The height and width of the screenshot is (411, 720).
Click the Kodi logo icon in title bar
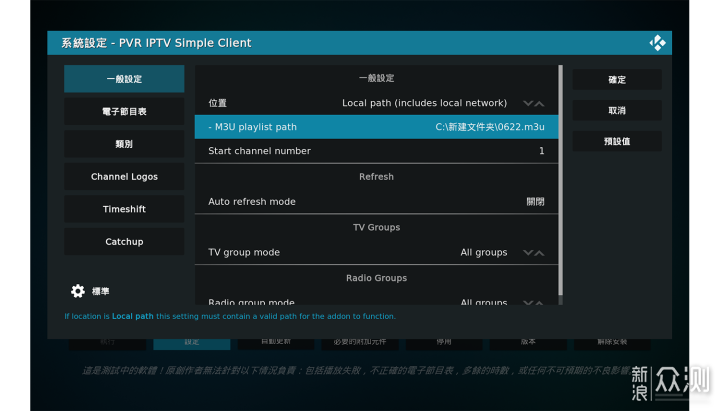pos(657,43)
